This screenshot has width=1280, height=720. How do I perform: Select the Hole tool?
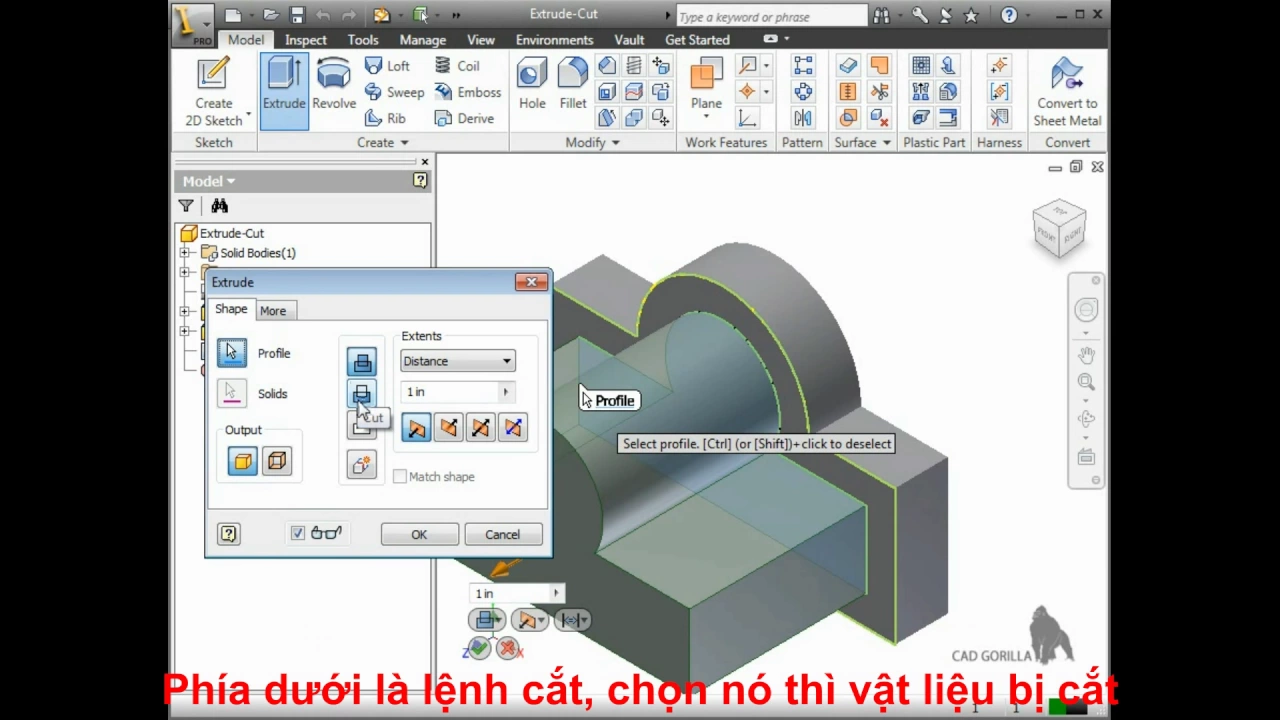pyautogui.click(x=532, y=83)
